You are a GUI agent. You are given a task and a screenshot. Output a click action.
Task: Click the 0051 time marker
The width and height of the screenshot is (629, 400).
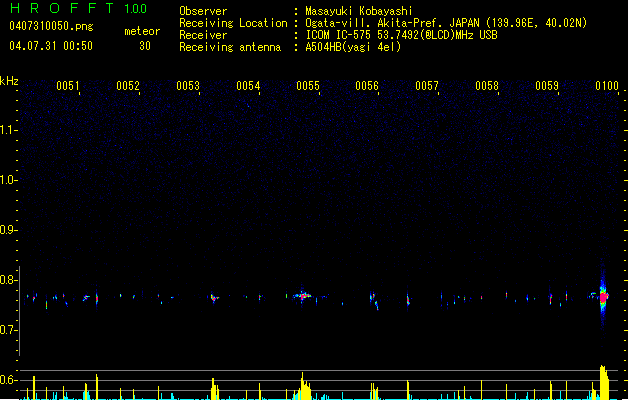(x=68, y=86)
